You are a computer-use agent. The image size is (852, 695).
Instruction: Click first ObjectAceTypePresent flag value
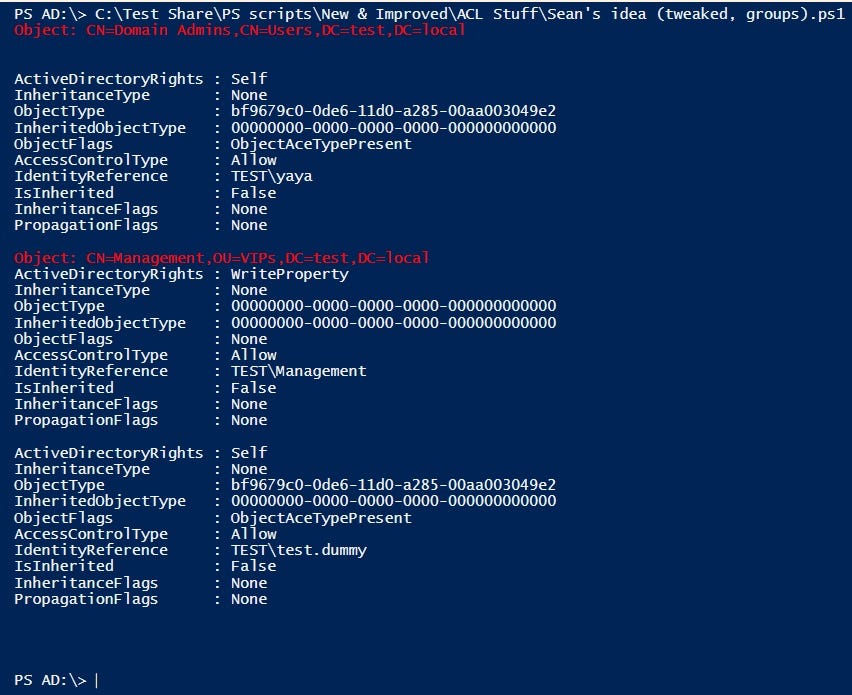pos(321,144)
